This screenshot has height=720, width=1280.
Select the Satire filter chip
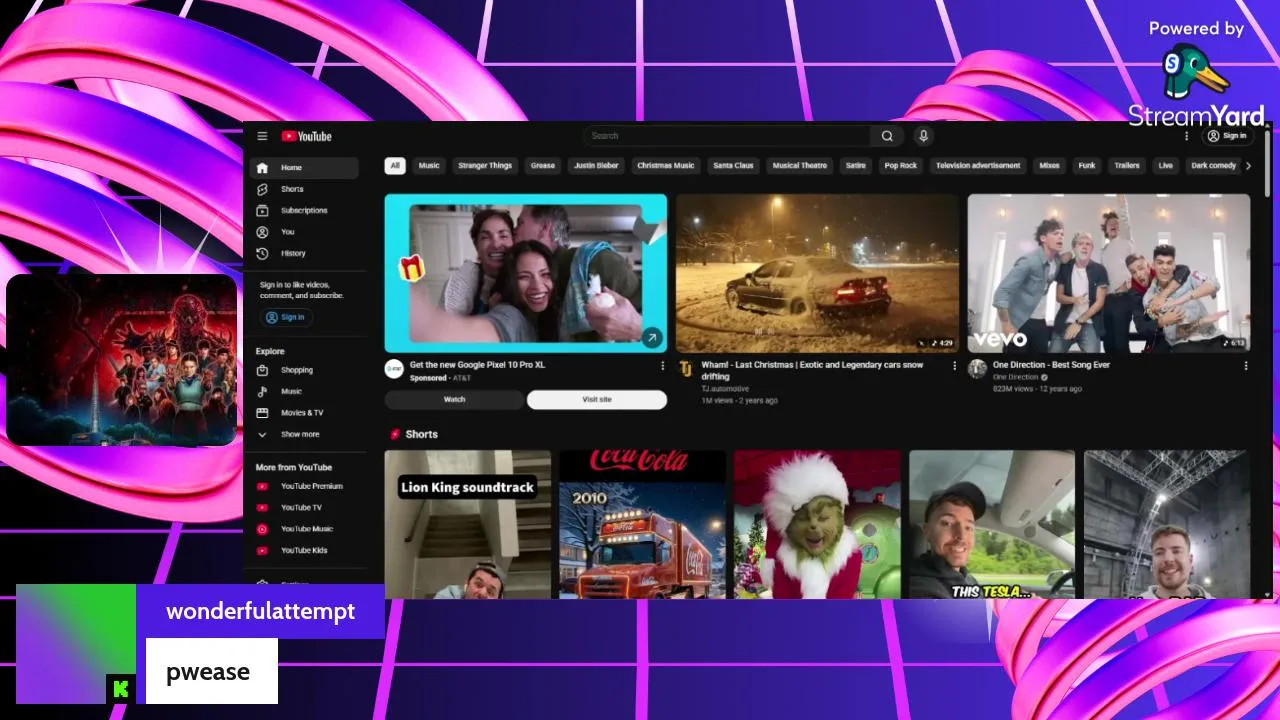tap(855, 166)
